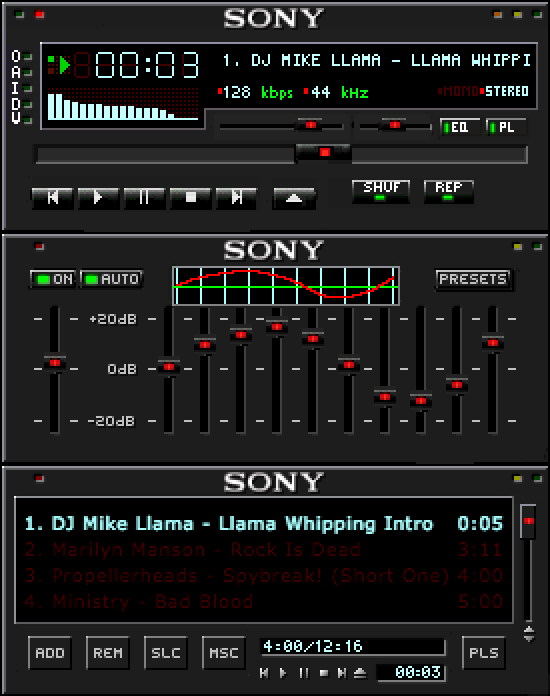Click the playlist vertical scrollbar handle
The width and height of the screenshot is (550, 696).
click(x=528, y=521)
